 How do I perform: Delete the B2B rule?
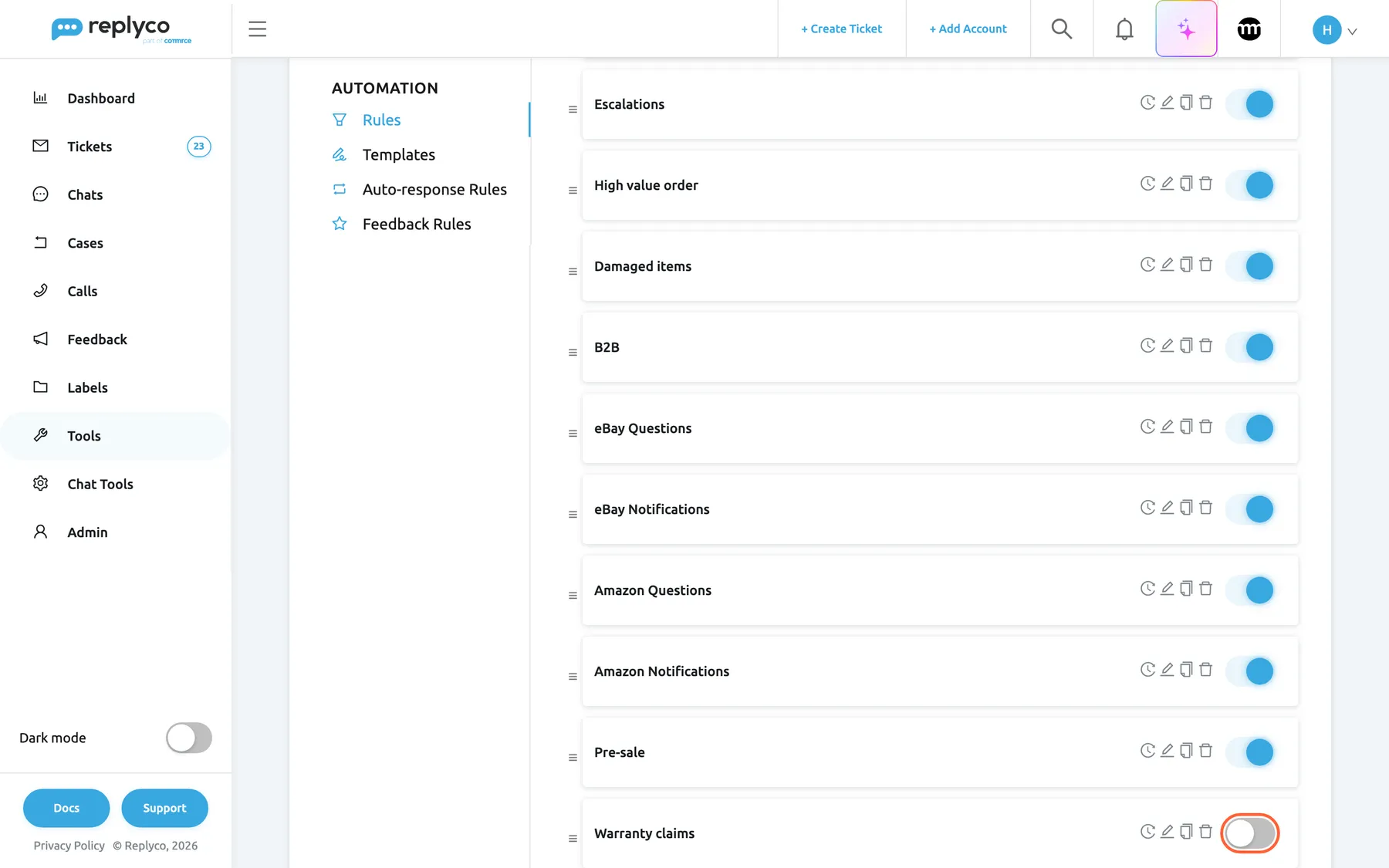(x=1205, y=346)
